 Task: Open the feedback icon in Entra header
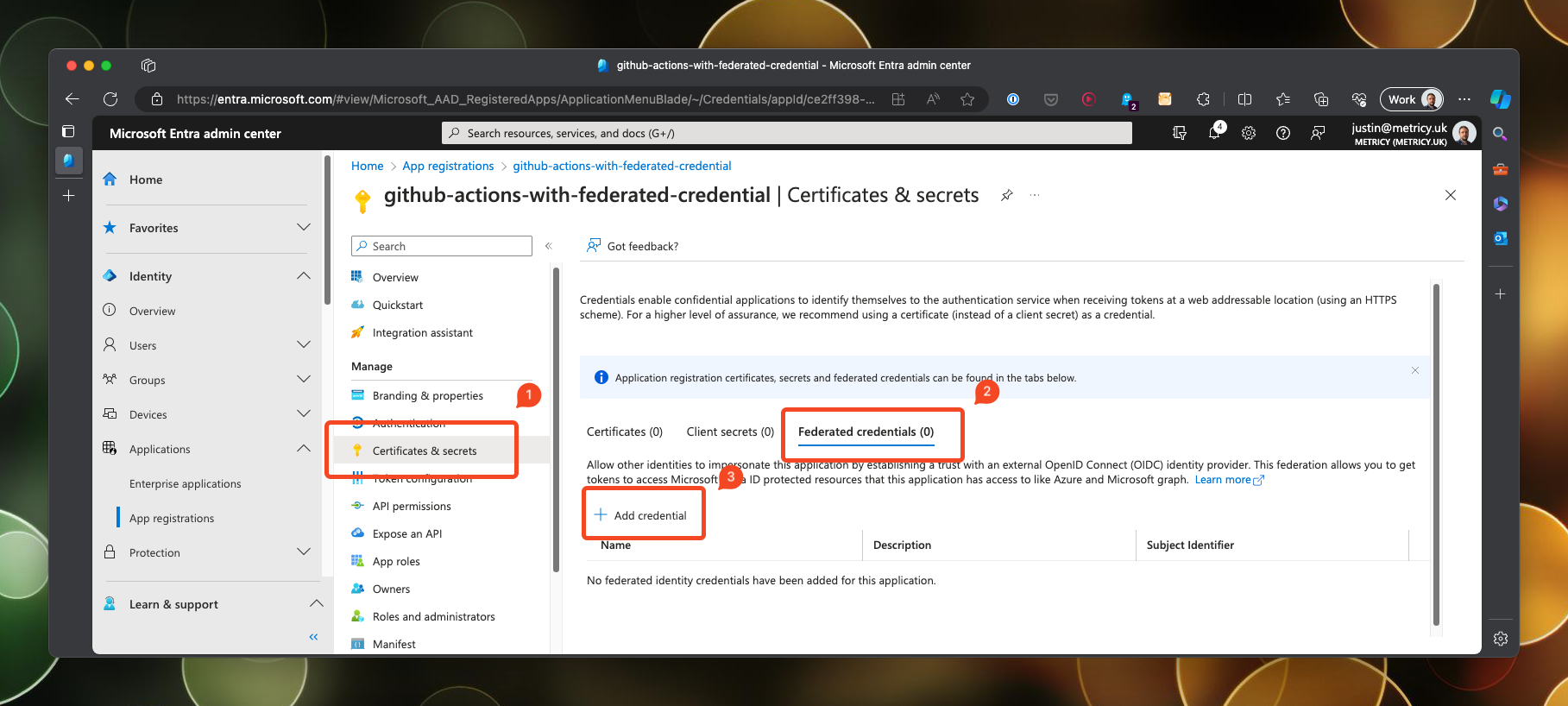tap(1318, 133)
